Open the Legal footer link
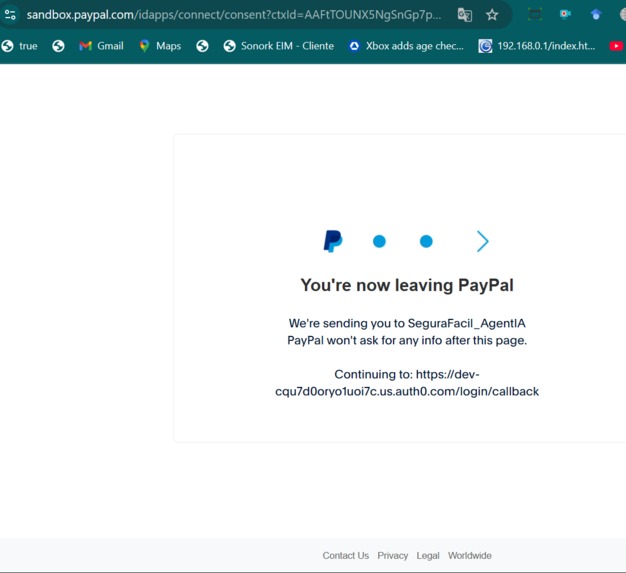This screenshot has height=573, width=626. pos(428,555)
